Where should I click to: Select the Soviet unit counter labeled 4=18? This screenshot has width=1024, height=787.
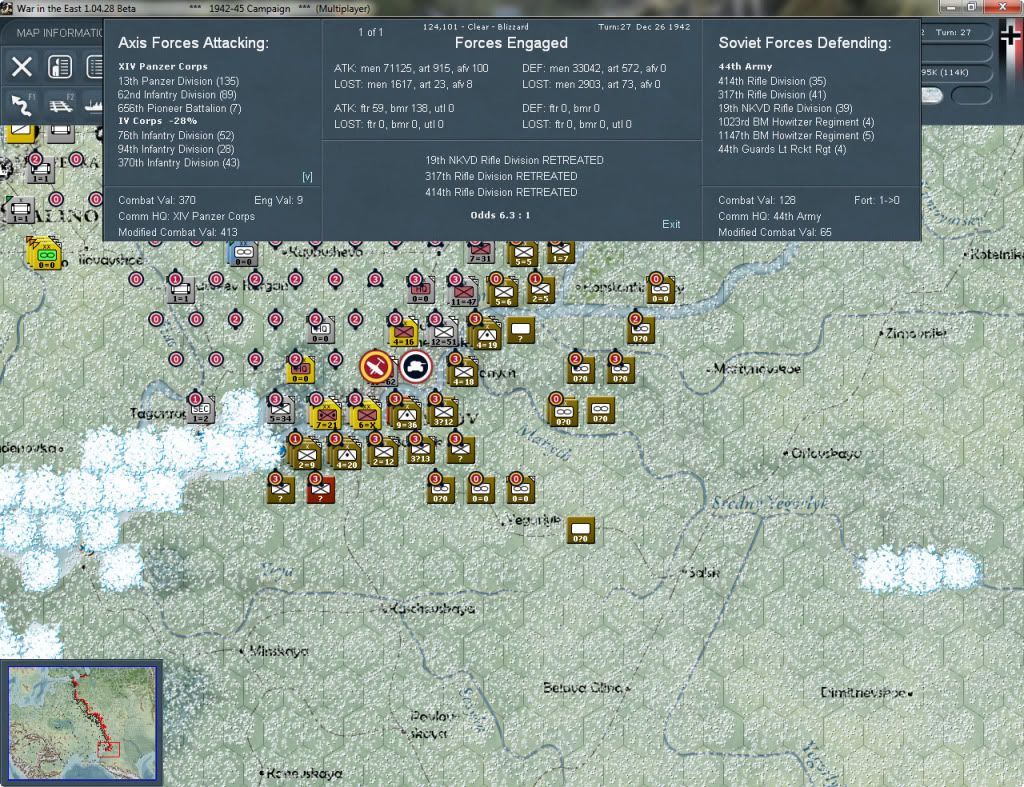click(463, 373)
